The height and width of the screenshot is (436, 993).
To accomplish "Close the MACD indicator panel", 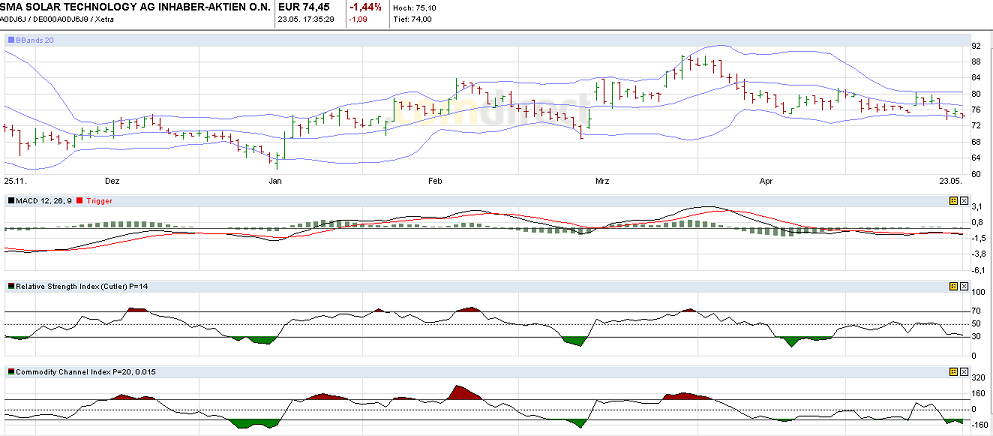I will [963, 200].
